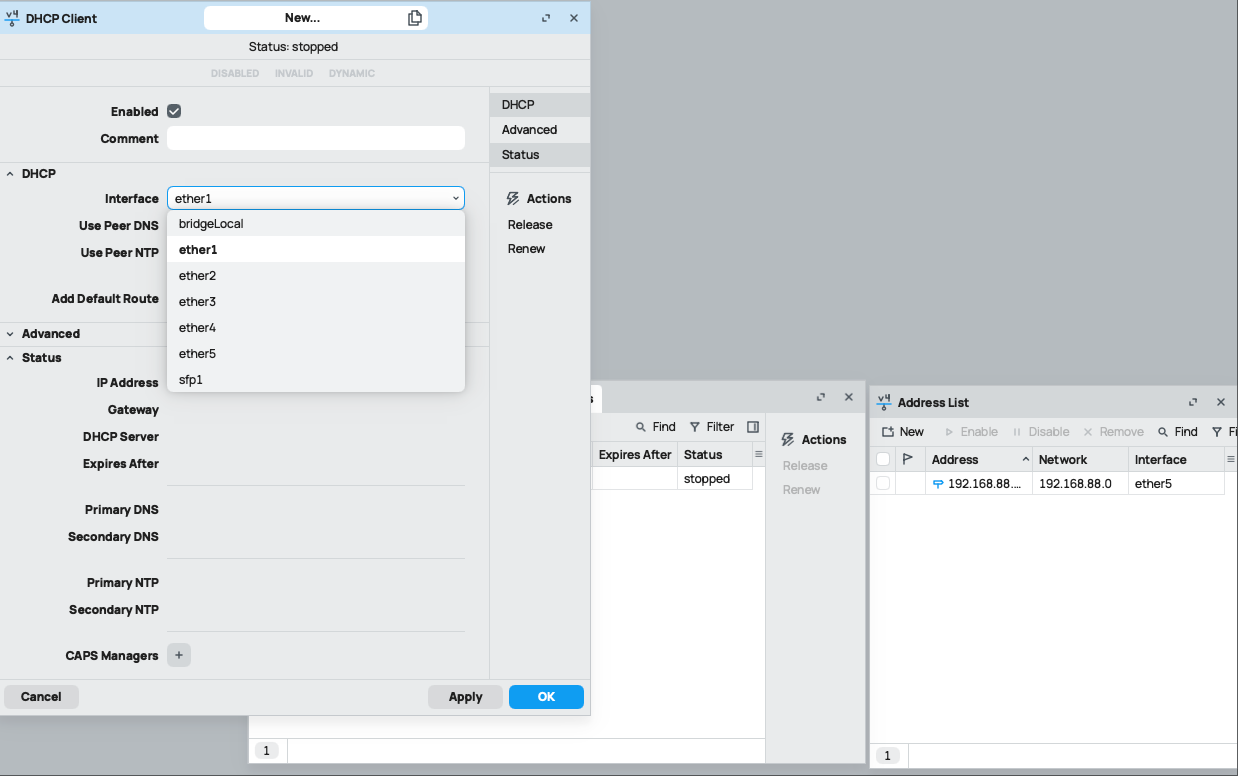
Task: Tick the checkbox for the 192.168.88 address row
Action: pos(883,484)
